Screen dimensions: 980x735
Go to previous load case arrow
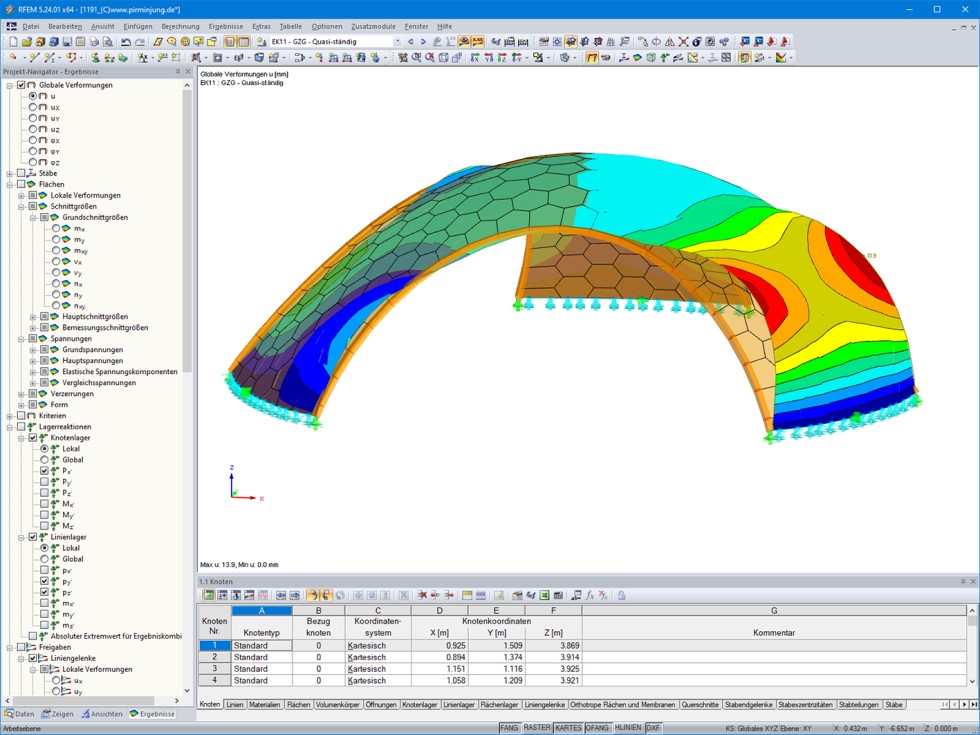coord(410,42)
